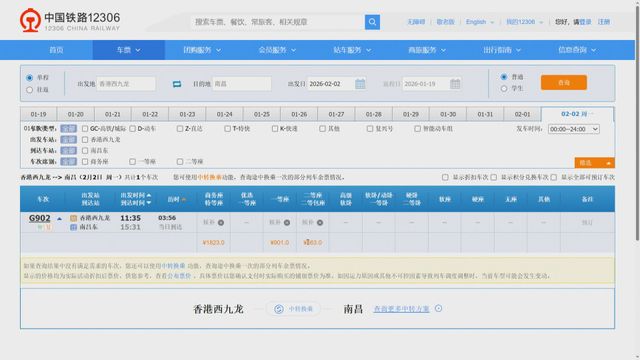Select the 02-02 date tab
Viewport: 640px width, 360px height.
(577, 114)
